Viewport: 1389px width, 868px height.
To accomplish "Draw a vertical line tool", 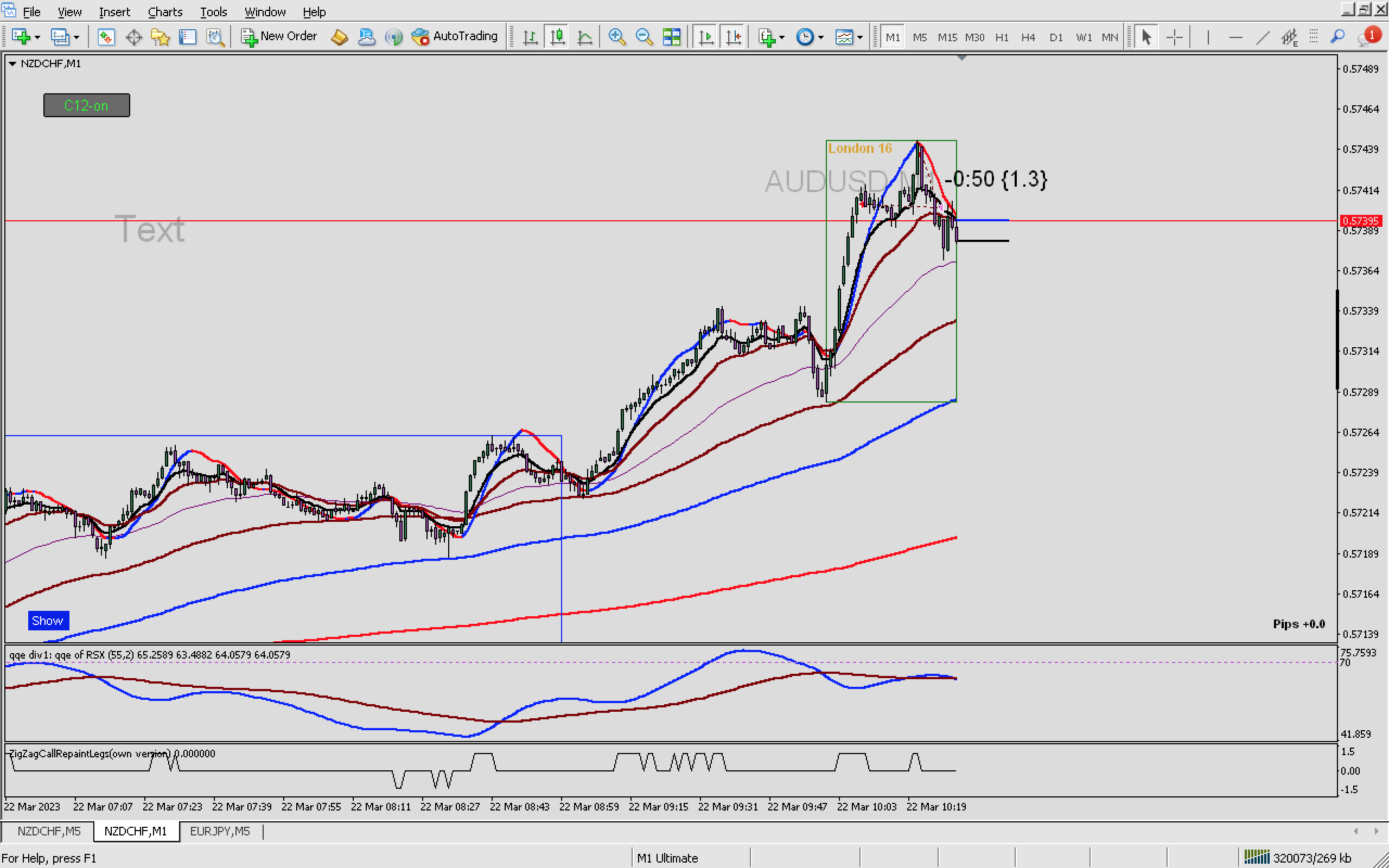I will (1208, 37).
